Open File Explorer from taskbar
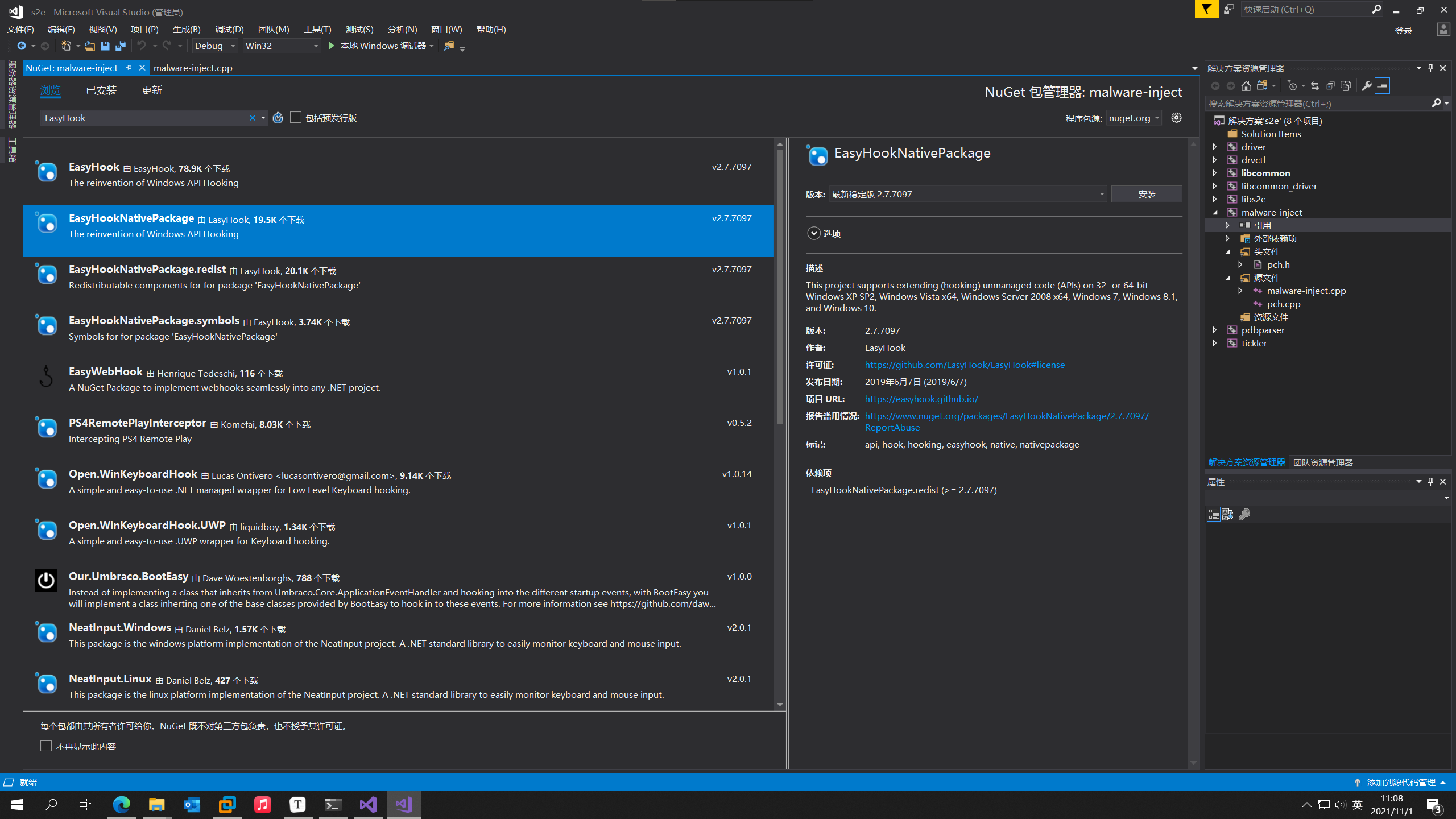Viewport: 1456px width, 819px height. click(x=156, y=804)
